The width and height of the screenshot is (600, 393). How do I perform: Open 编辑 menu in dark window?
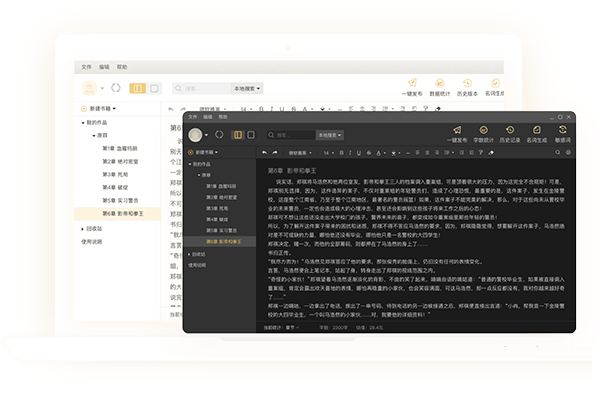(x=207, y=117)
